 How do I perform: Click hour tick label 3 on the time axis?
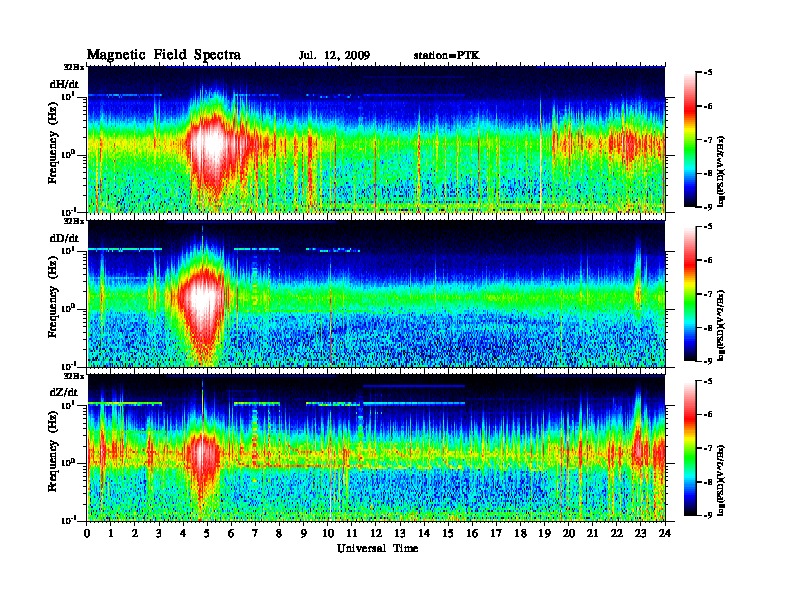[x=159, y=533]
